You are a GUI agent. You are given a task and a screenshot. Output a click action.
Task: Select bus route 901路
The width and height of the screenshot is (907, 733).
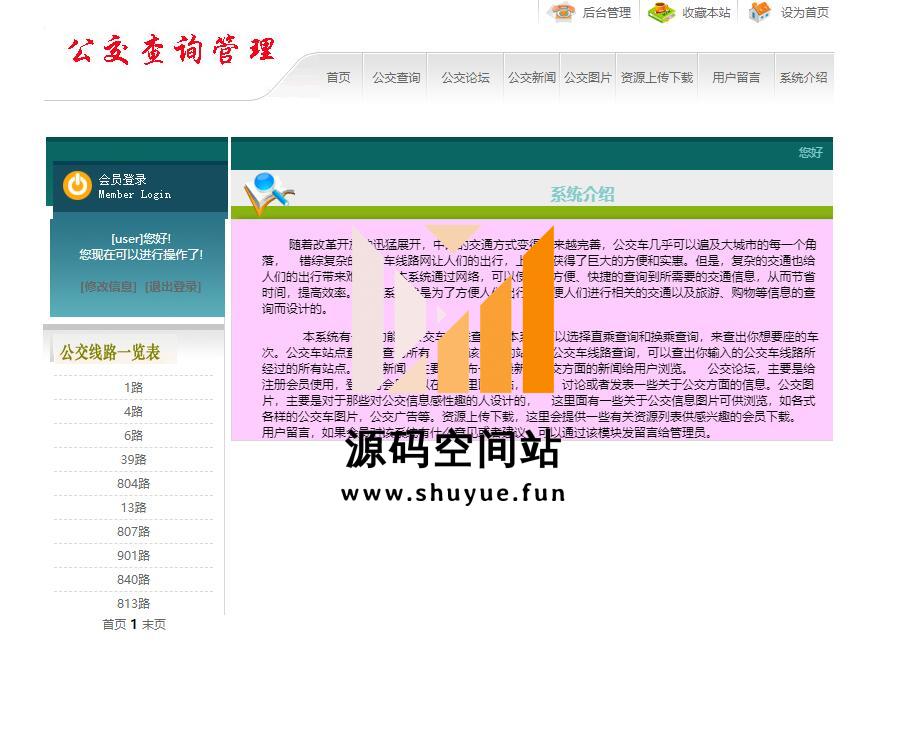click(134, 555)
